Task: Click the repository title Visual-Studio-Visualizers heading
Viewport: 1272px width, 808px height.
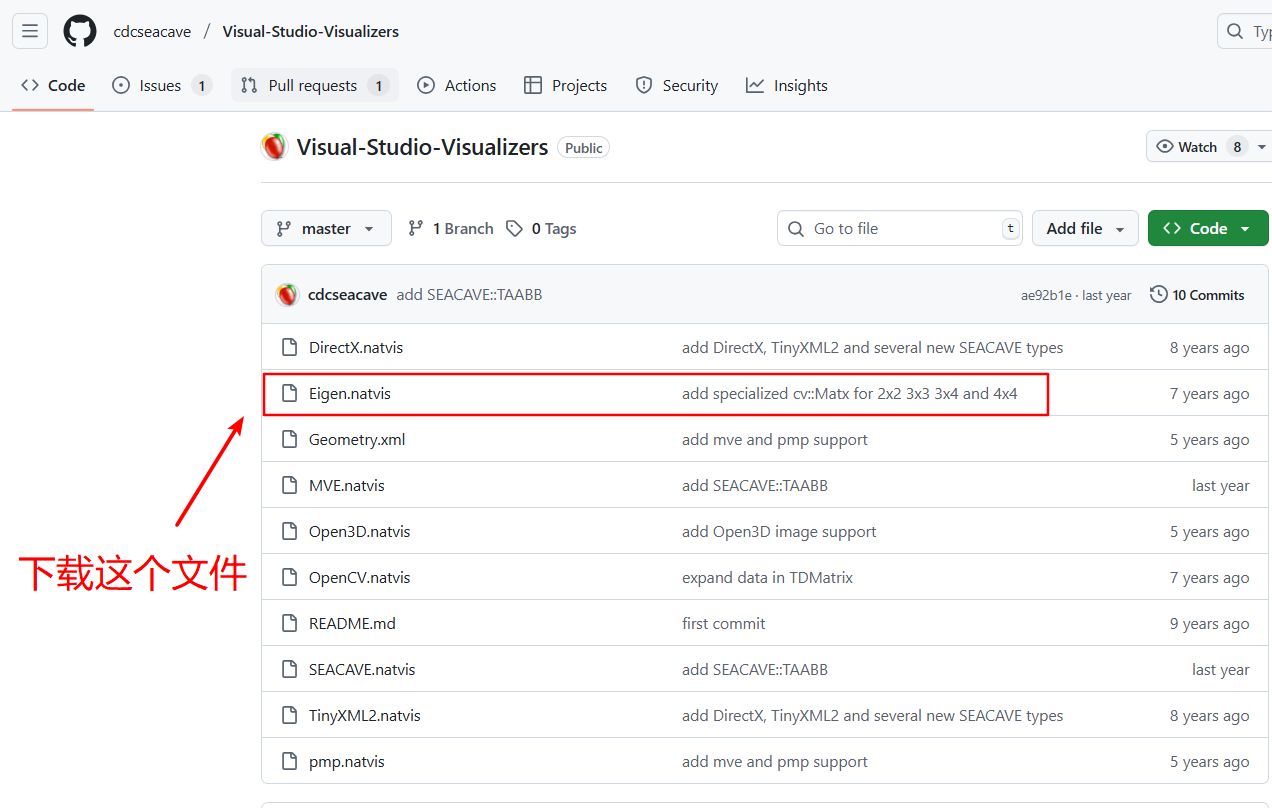Action: (423, 147)
